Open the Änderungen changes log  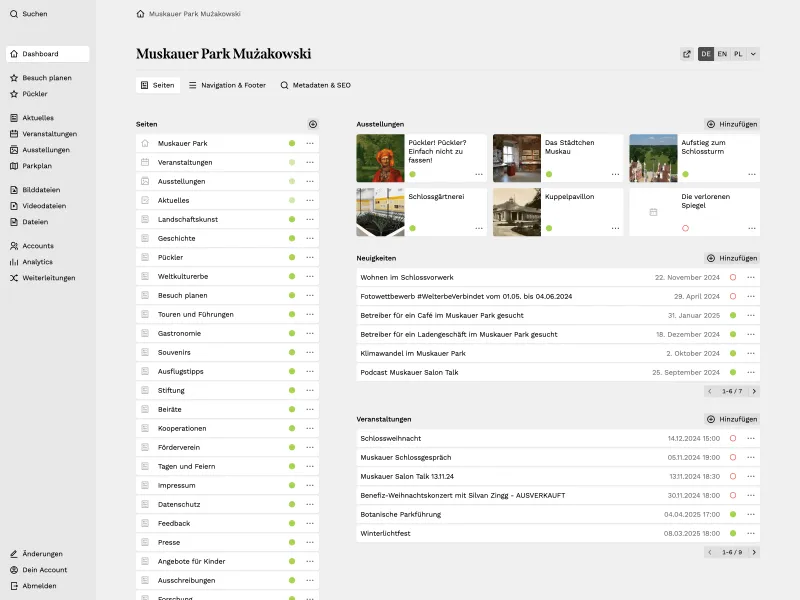point(44,553)
